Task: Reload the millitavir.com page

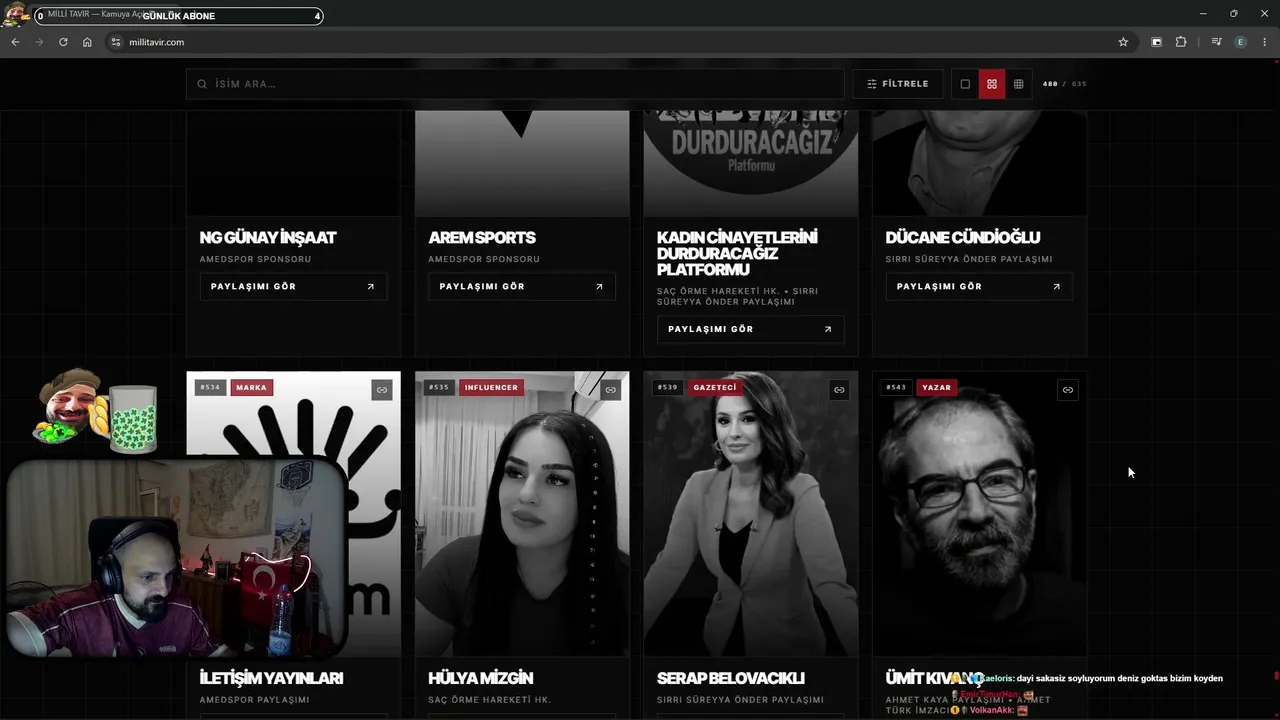Action: pos(63,42)
